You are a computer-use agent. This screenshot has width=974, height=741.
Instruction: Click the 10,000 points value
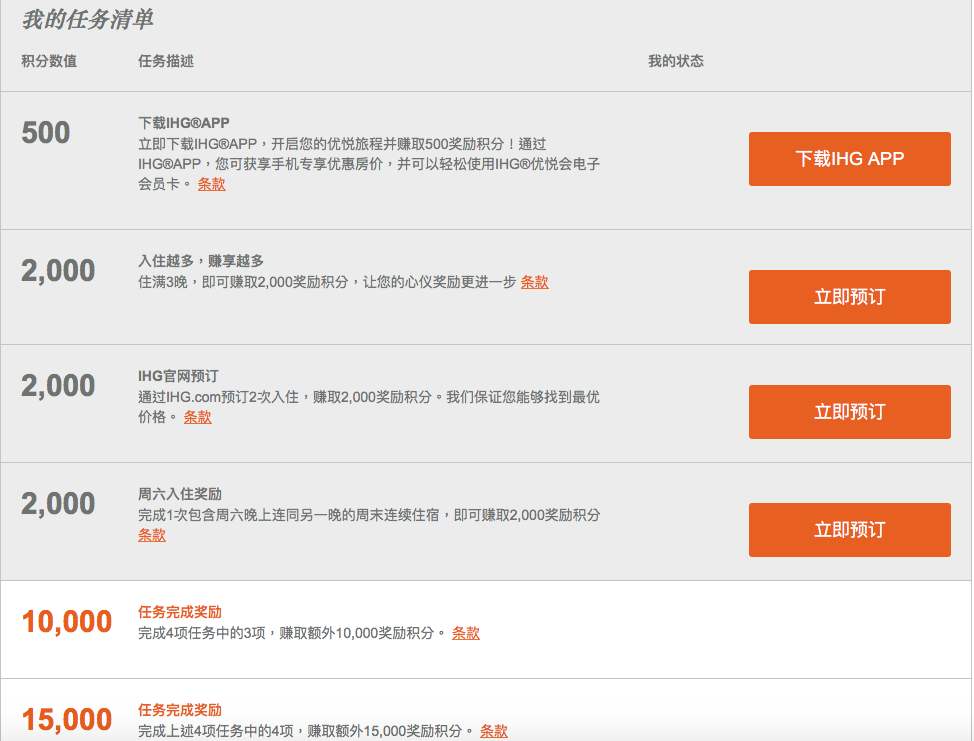67,622
